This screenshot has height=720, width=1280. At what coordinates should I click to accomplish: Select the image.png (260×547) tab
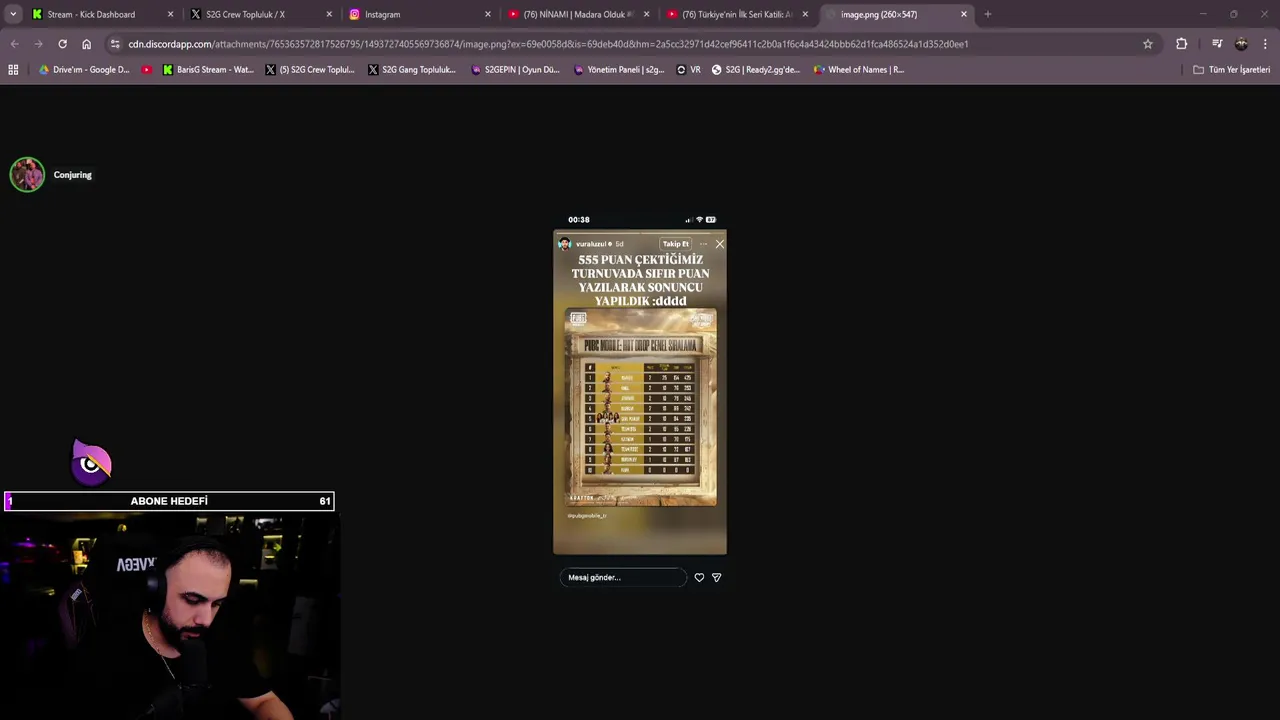pos(897,14)
